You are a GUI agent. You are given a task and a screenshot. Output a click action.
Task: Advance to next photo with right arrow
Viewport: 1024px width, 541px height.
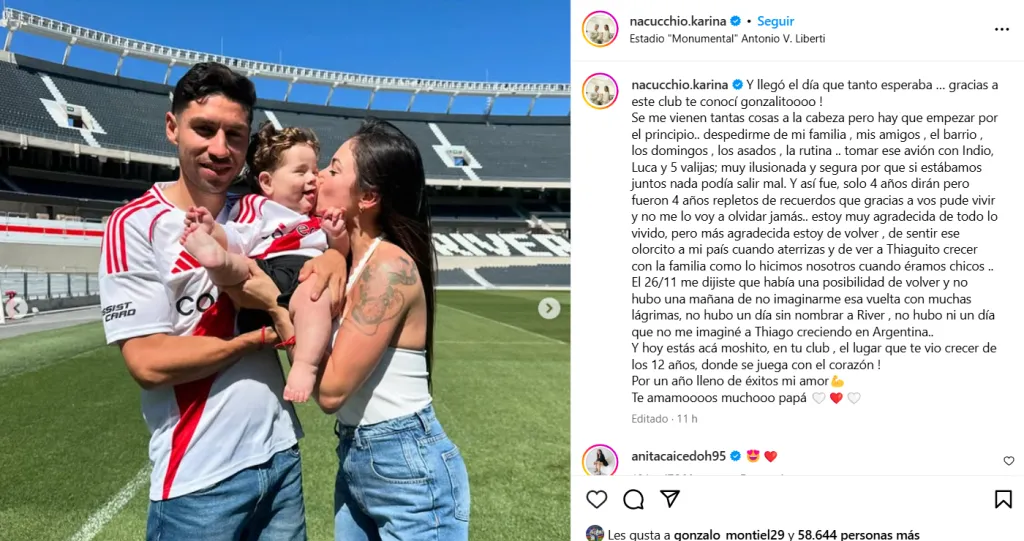pos(549,308)
